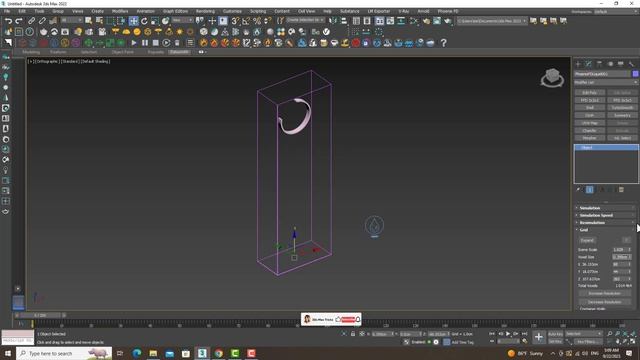Activate the Select and Scale tool
The height and width of the screenshot is (360, 640).
(x=155, y=21)
